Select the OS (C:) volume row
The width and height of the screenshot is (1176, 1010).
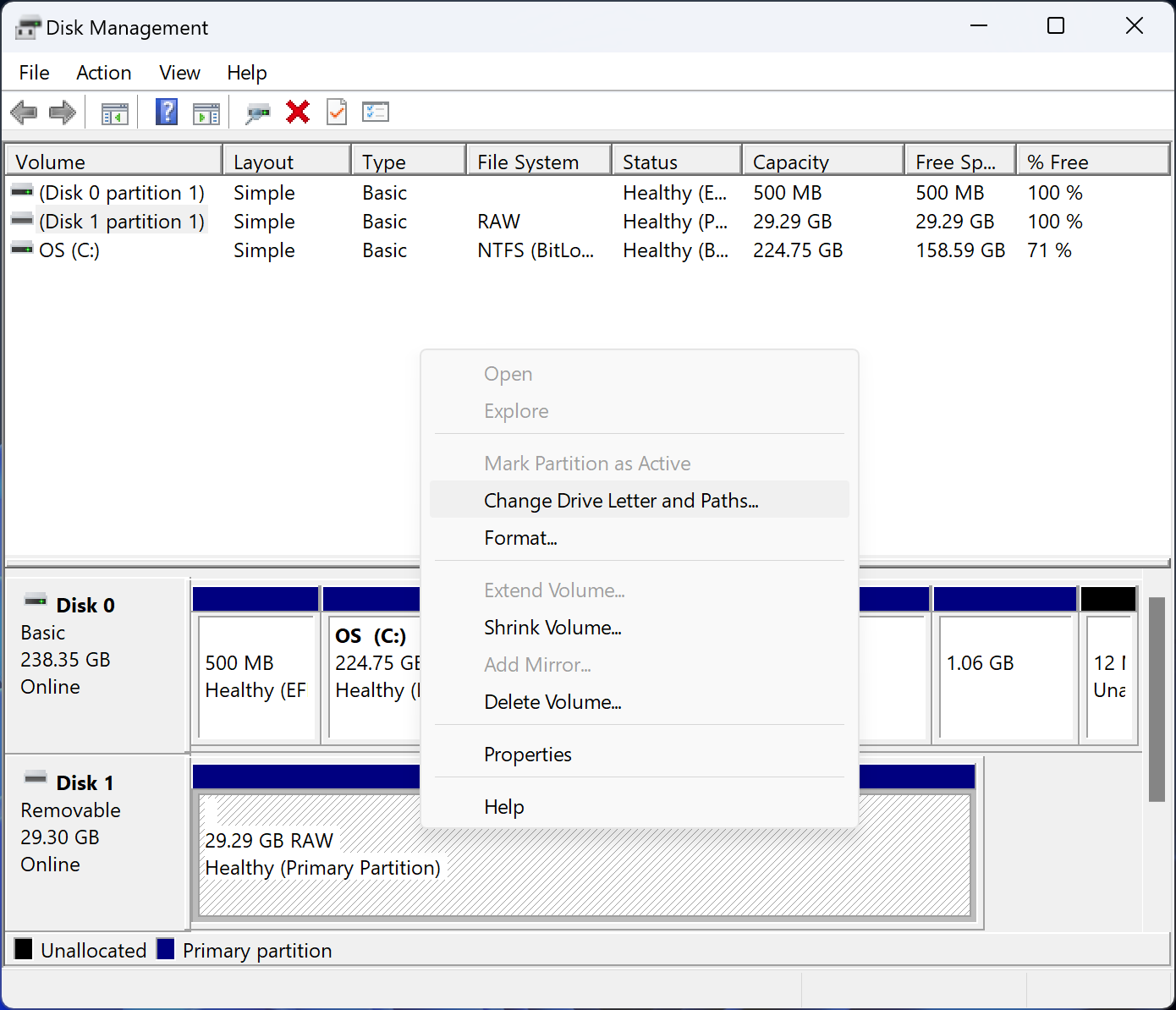click(x=69, y=250)
